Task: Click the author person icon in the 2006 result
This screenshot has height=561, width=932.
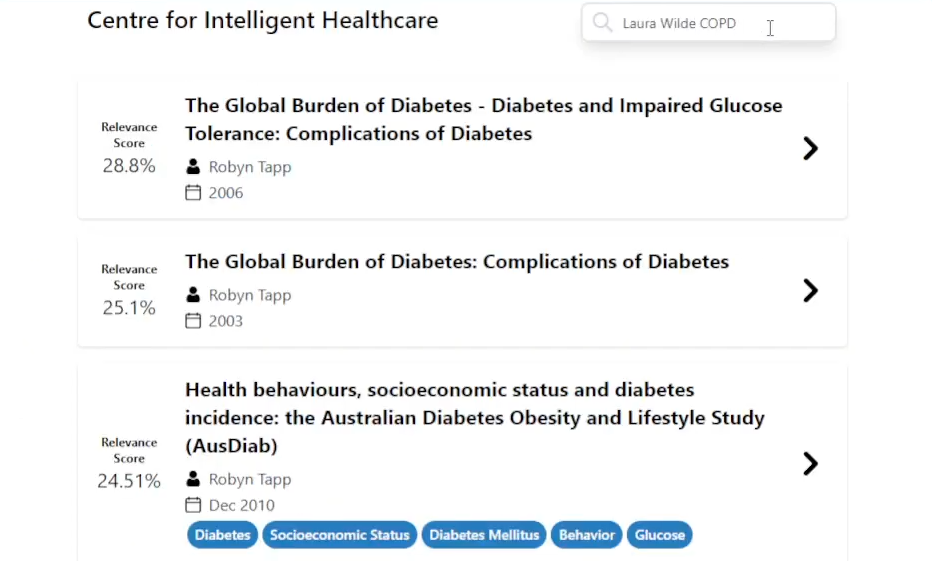Action: tap(194, 167)
